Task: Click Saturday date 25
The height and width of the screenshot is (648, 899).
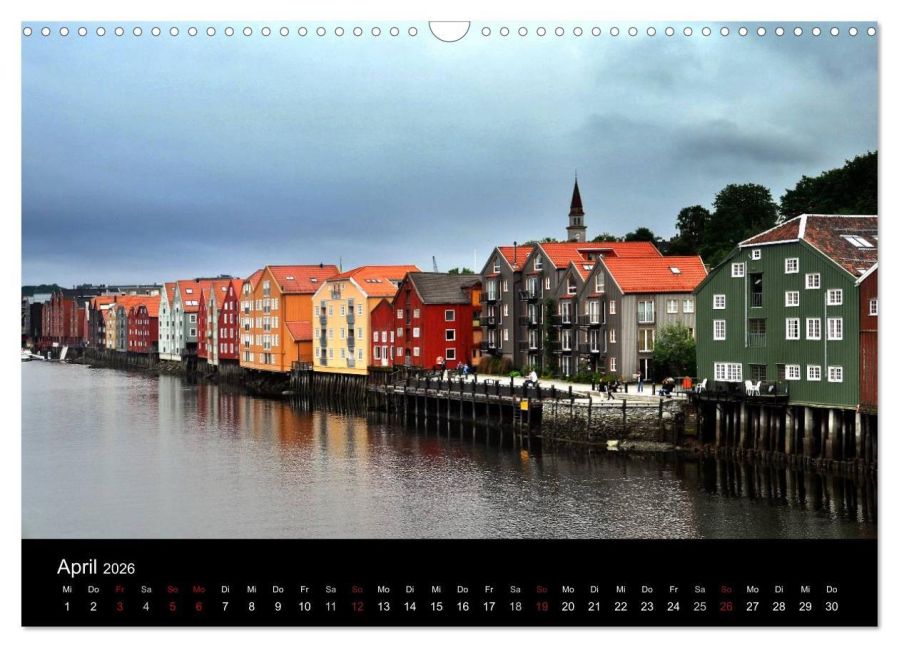Action: 700,606
